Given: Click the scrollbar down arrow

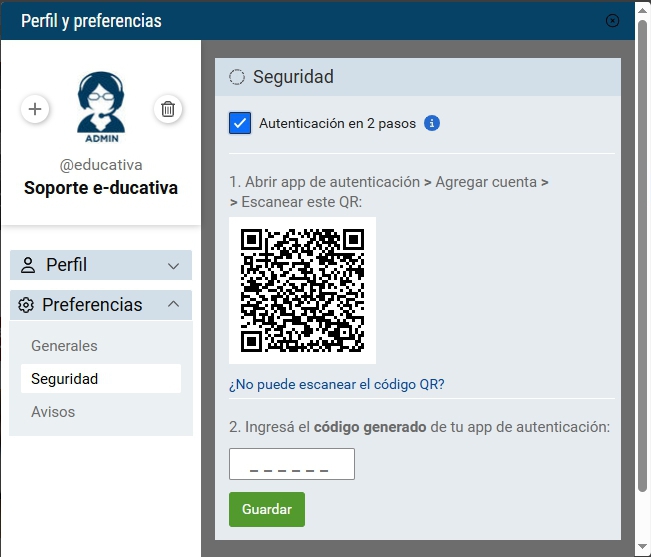Looking at the screenshot, I should [642, 547].
